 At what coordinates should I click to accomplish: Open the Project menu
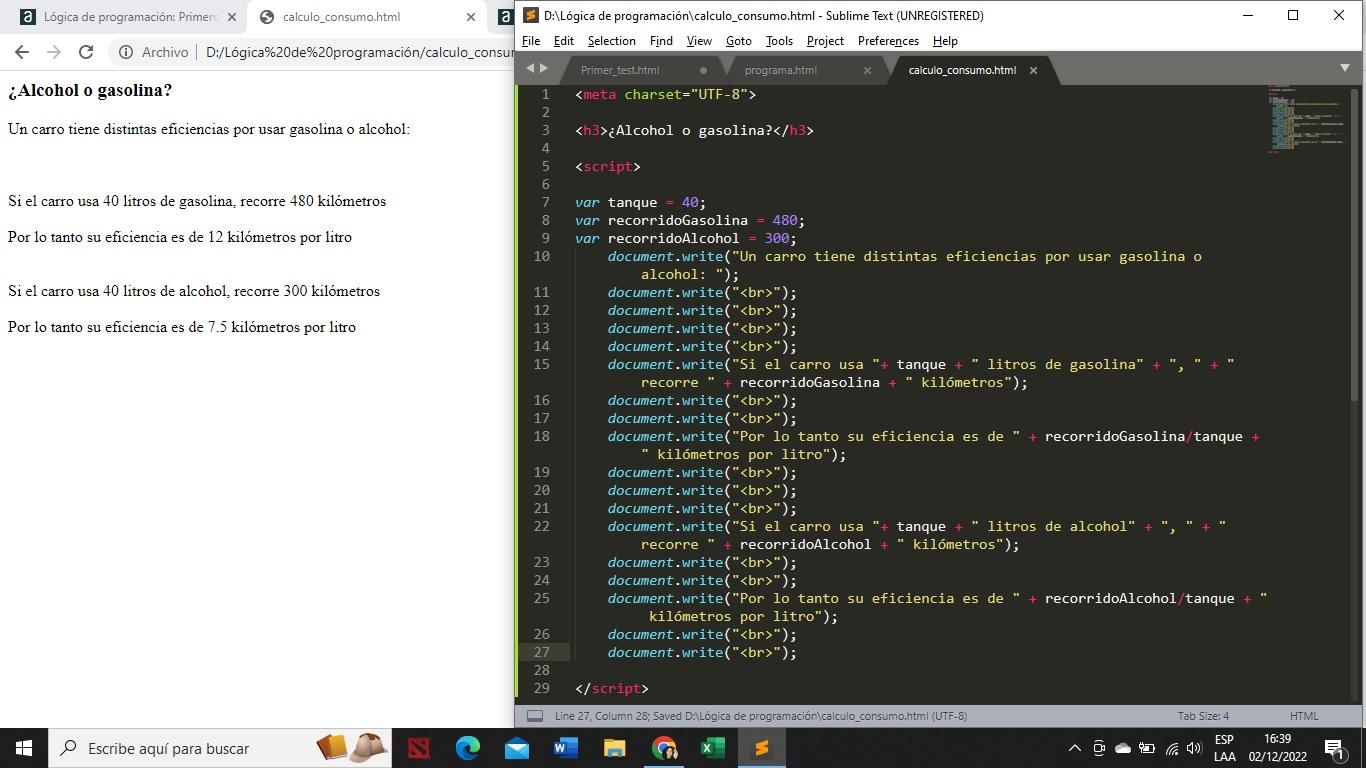825,41
